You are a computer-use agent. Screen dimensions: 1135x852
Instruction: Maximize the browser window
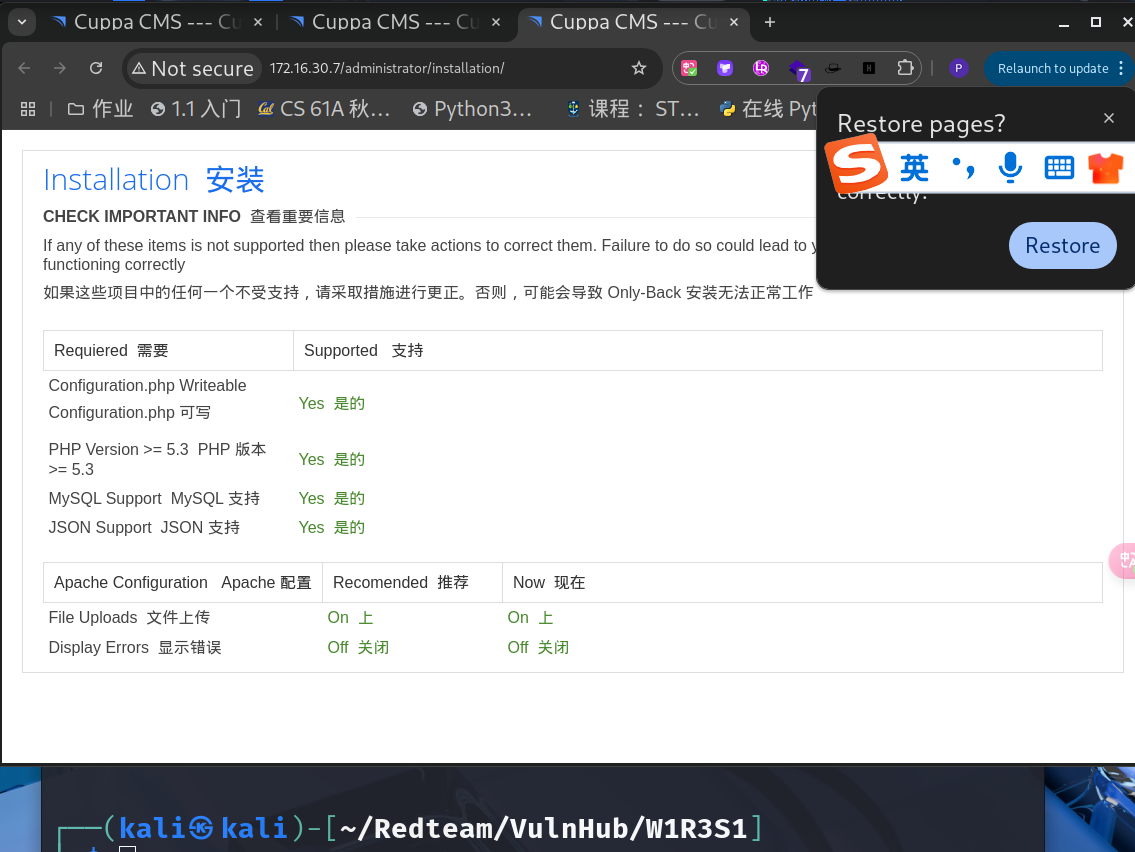tap(1096, 22)
